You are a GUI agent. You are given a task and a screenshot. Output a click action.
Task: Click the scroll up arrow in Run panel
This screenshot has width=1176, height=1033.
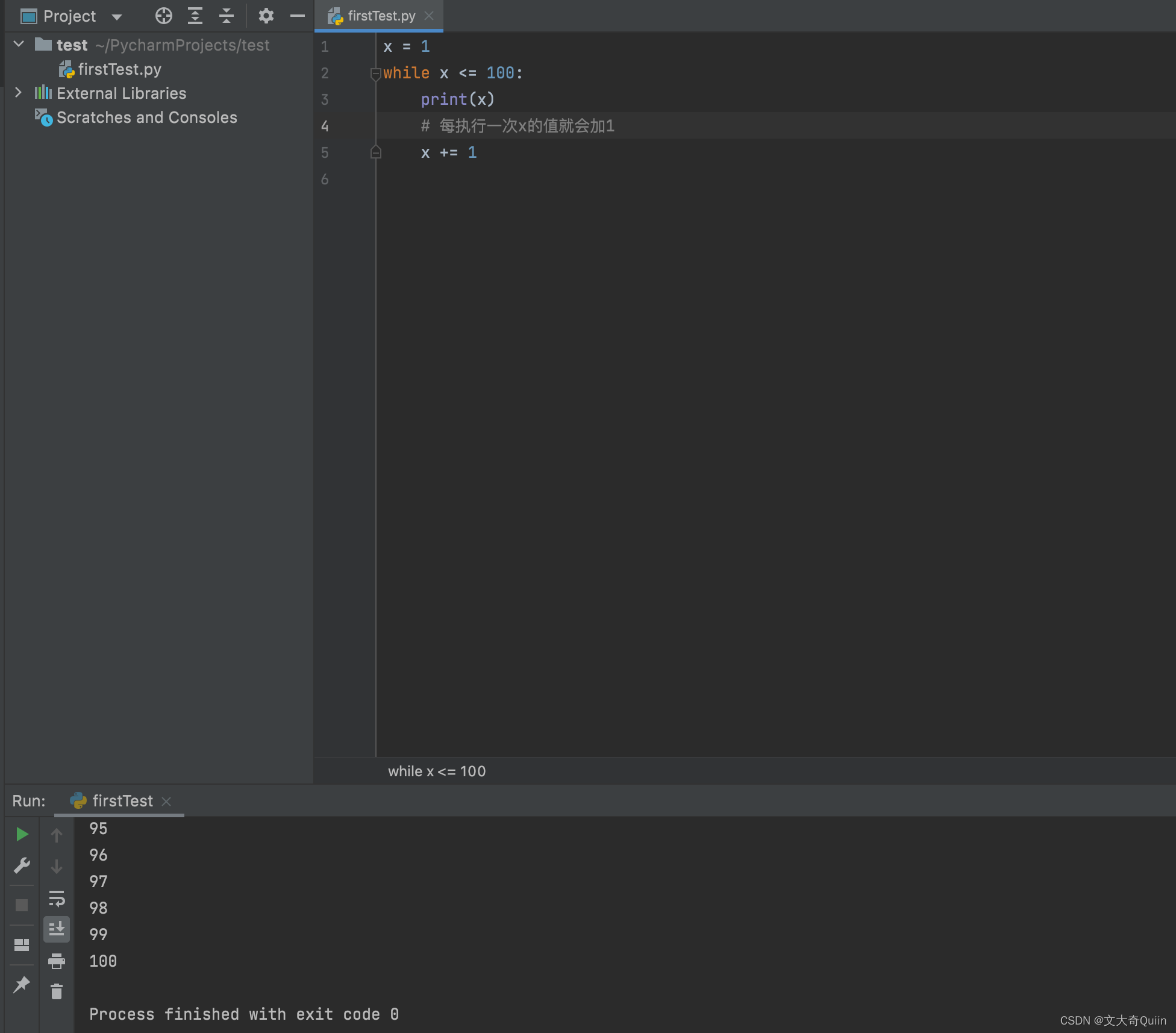[x=56, y=833]
